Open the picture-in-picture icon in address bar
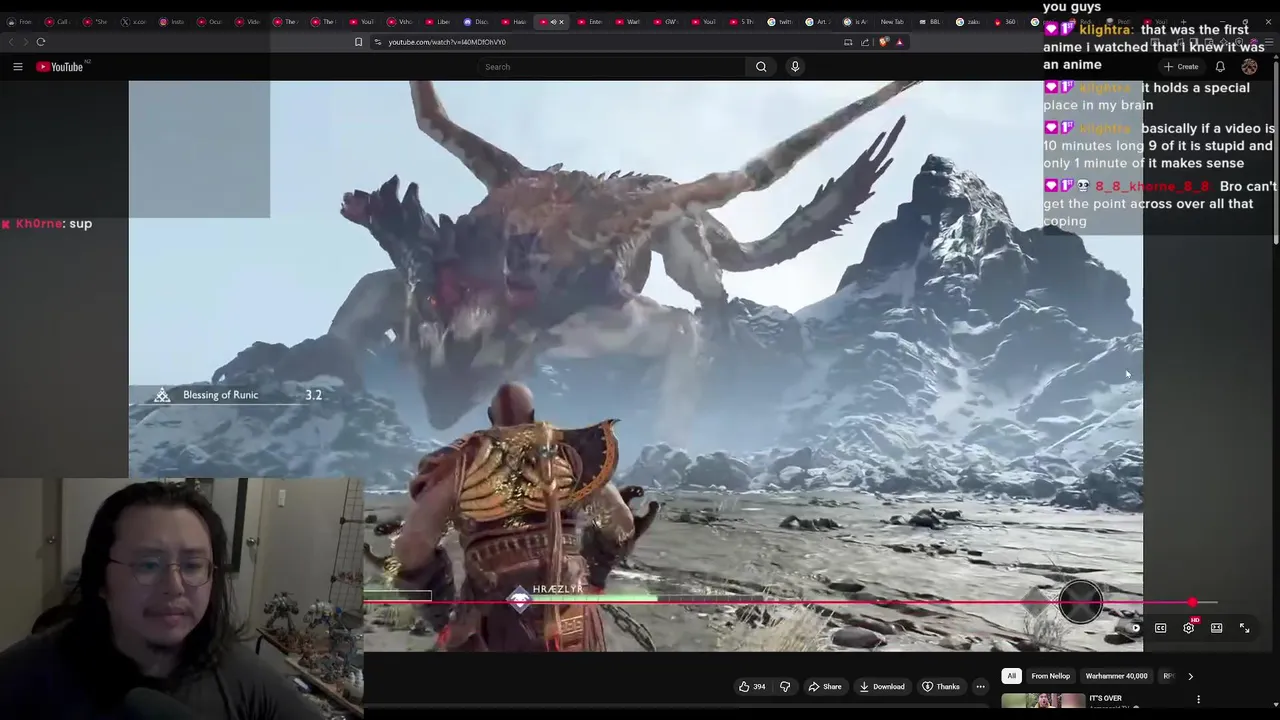Viewport: 1280px width, 720px height. [x=848, y=42]
